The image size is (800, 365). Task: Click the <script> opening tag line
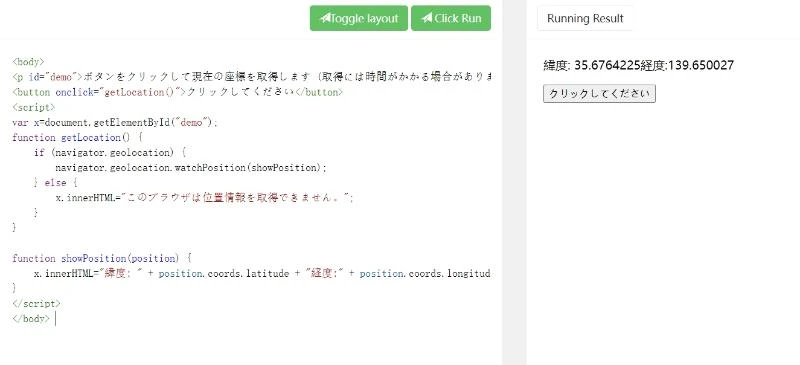click(33, 107)
